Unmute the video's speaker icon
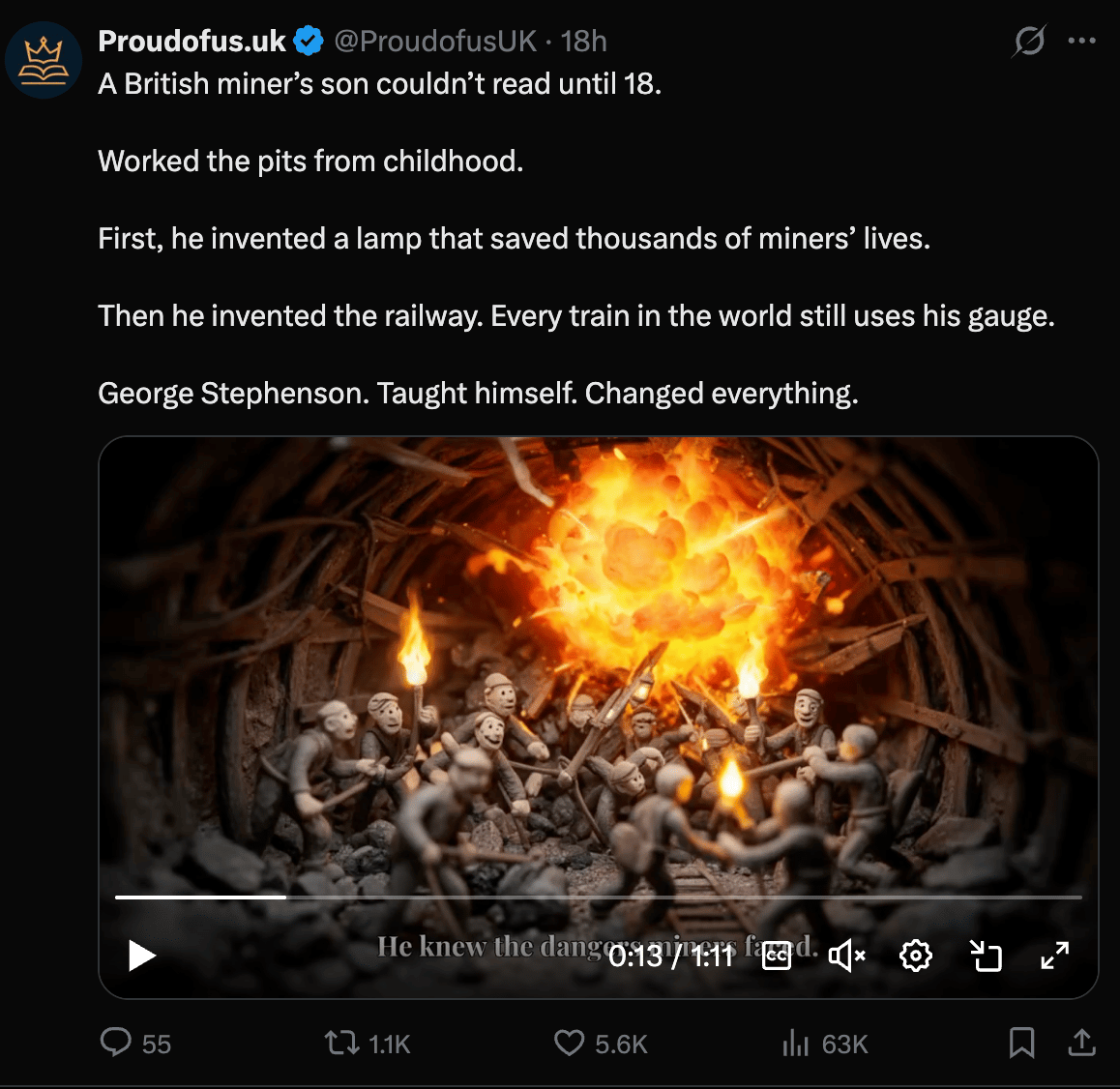The width and height of the screenshot is (1120, 1089). 846,956
